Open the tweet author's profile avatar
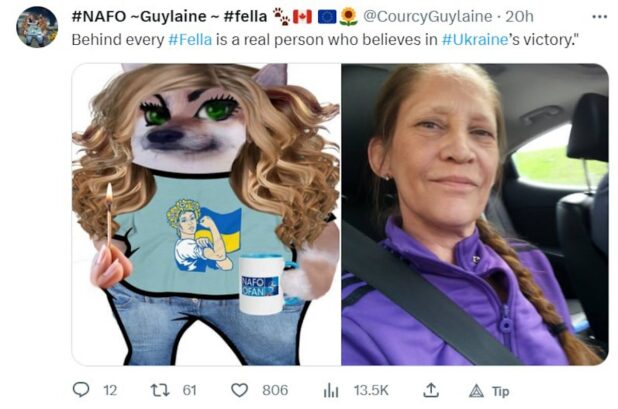618x409 pixels. pyautogui.click(x=37, y=27)
